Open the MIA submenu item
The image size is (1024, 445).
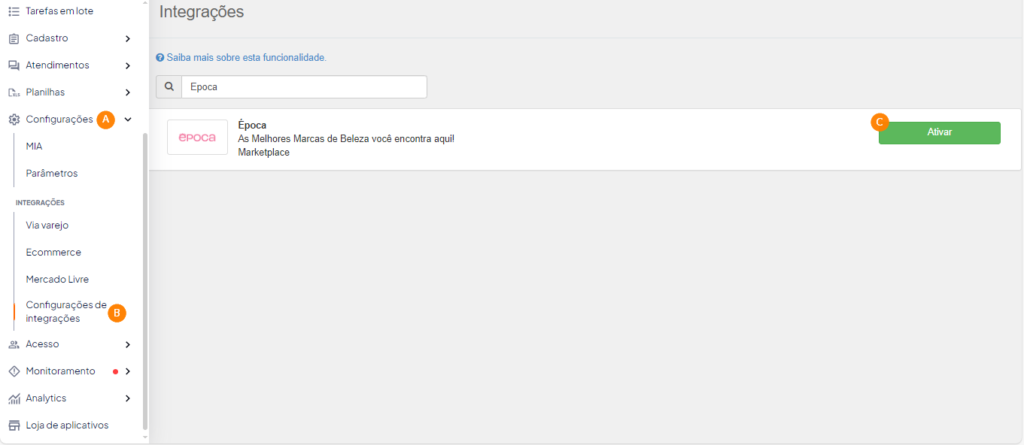34,146
